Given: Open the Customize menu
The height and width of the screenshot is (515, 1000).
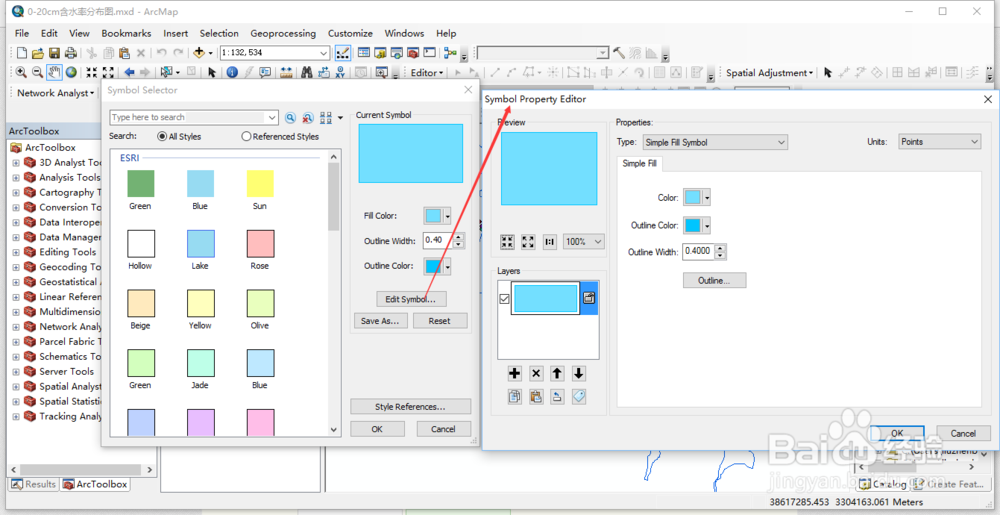Looking at the screenshot, I should 350,33.
